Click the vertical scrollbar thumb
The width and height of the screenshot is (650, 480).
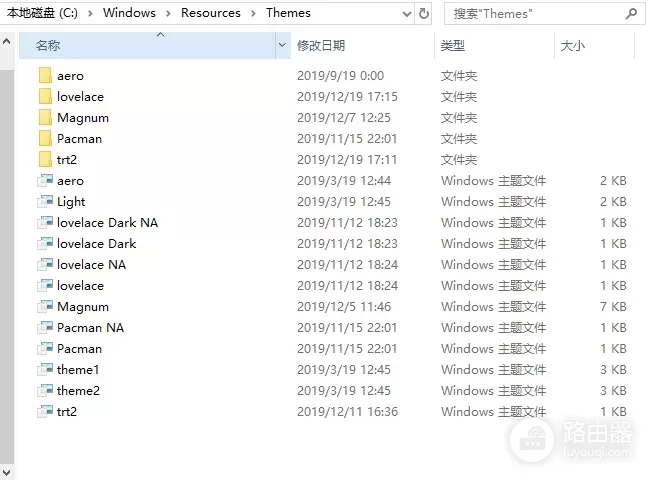tap(7, 267)
